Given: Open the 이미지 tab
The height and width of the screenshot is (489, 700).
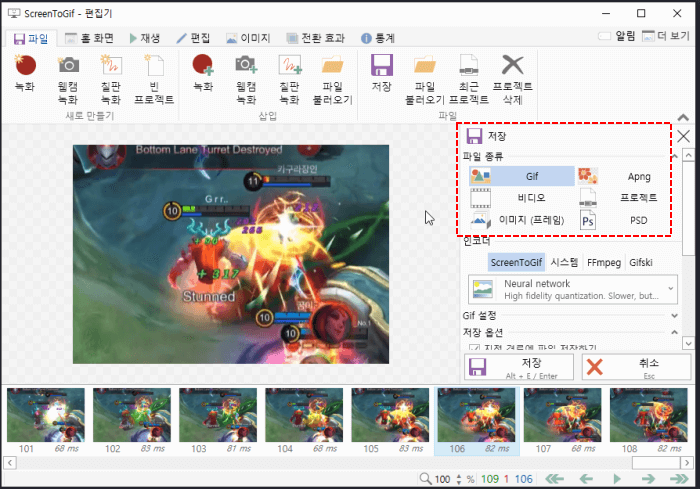Looking at the screenshot, I should (x=248, y=38).
